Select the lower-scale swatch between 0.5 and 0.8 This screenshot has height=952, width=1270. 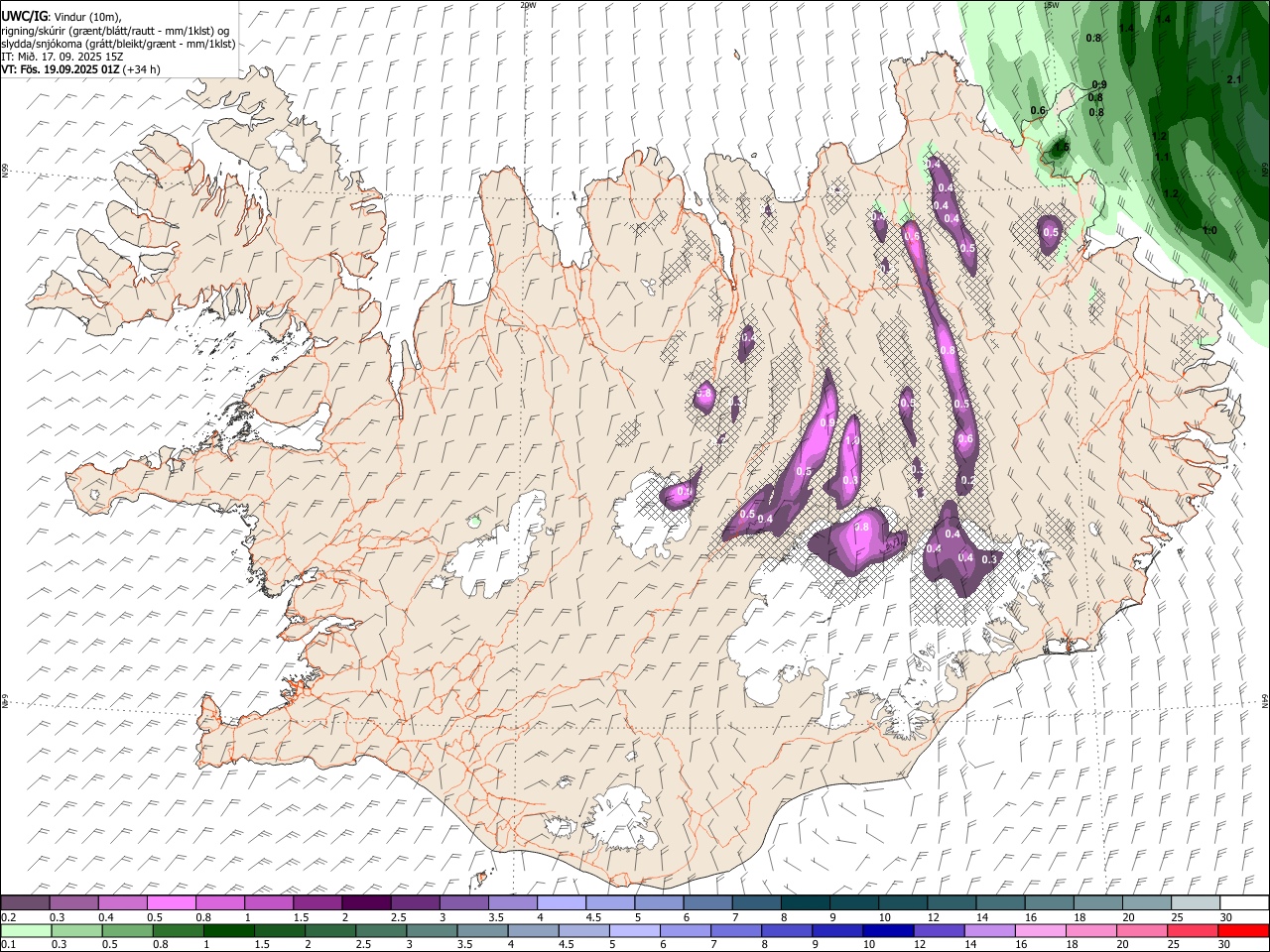click(x=127, y=930)
